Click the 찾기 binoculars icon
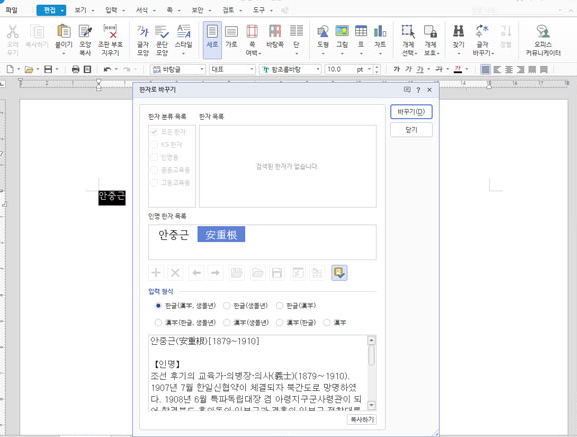This screenshot has width=577, height=437. pos(458,32)
